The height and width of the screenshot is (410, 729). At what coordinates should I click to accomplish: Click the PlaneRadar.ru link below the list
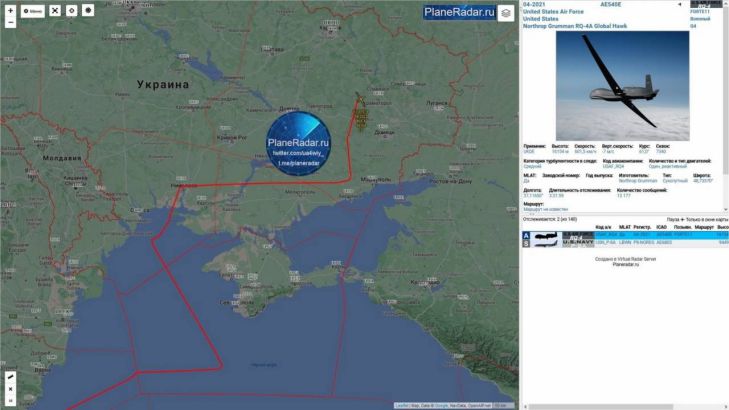coord(623,265)
